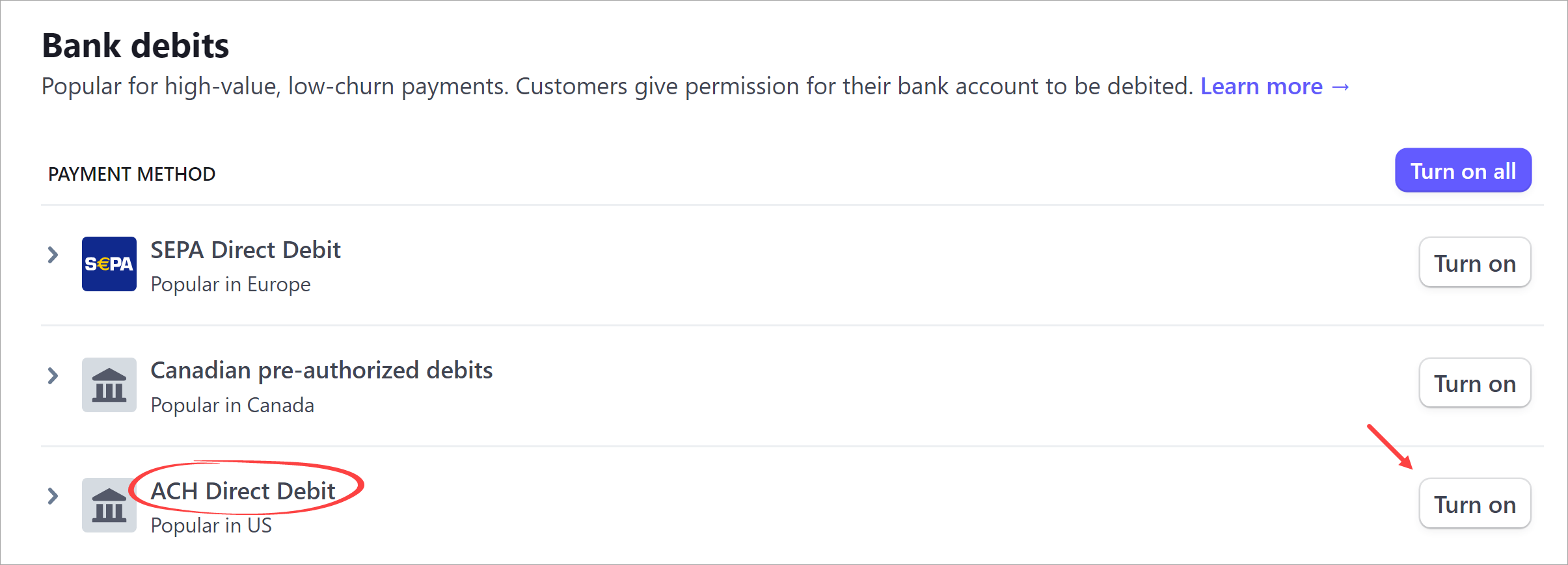Select the ACH Direct Debit label
The width and height of the screenshot is (1568, 565).
(243, 491)
